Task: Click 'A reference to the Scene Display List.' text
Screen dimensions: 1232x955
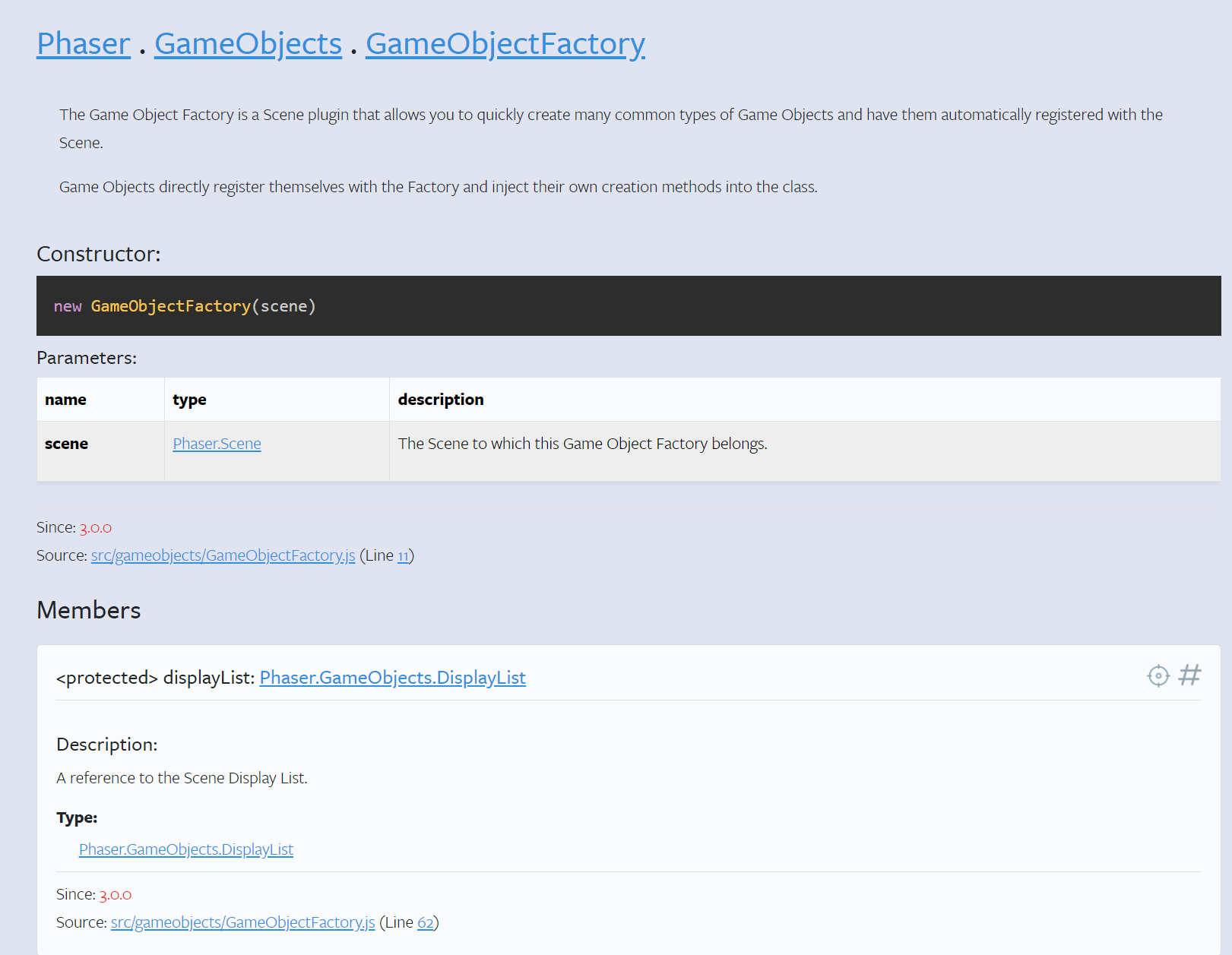Action: (x=182, y=778)
